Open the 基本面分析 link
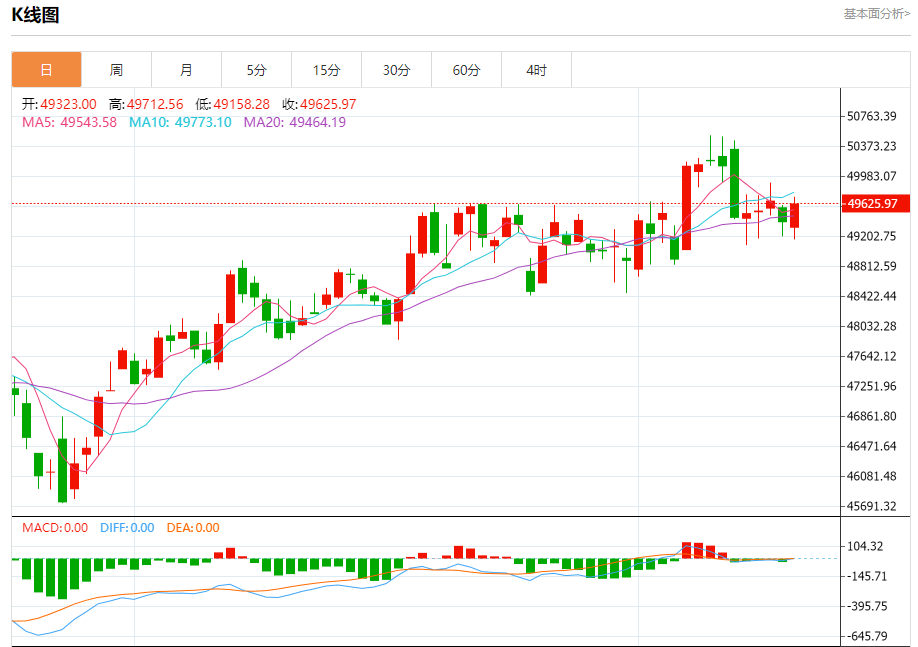The height and width of the screenshot is (647, 918). click(876, 13)
